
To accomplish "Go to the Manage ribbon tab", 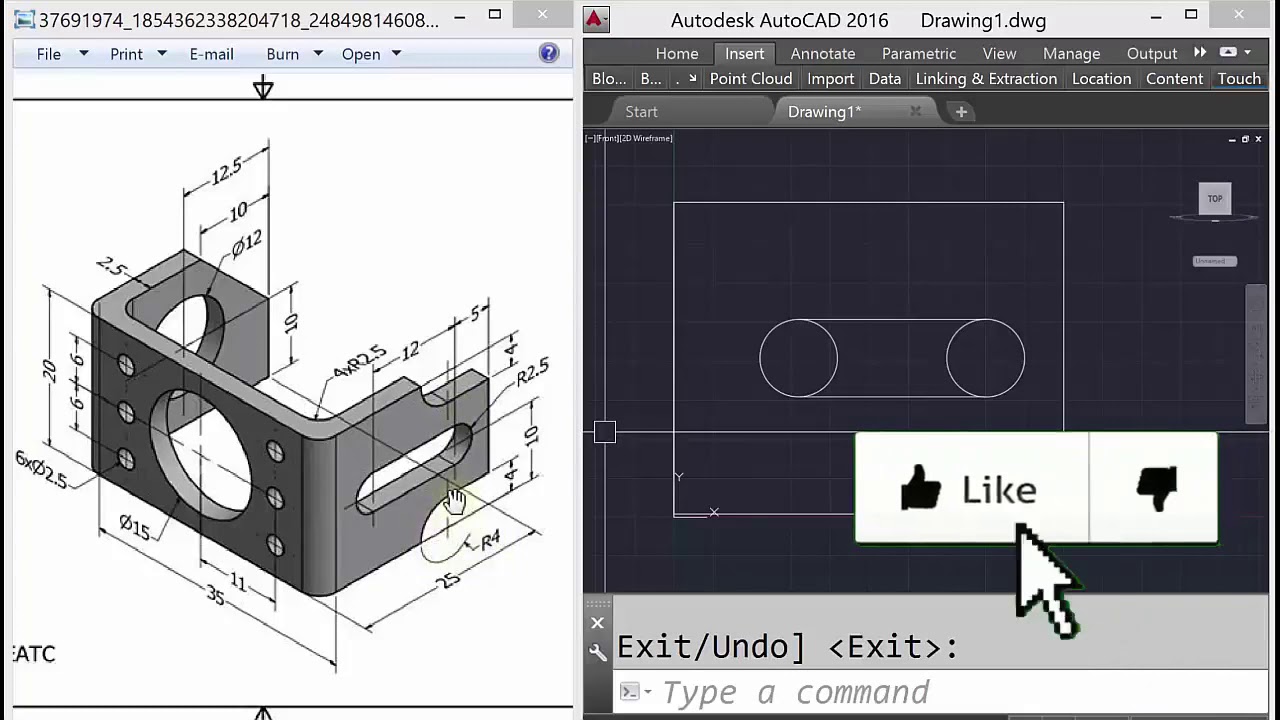I will [1071, 53].
